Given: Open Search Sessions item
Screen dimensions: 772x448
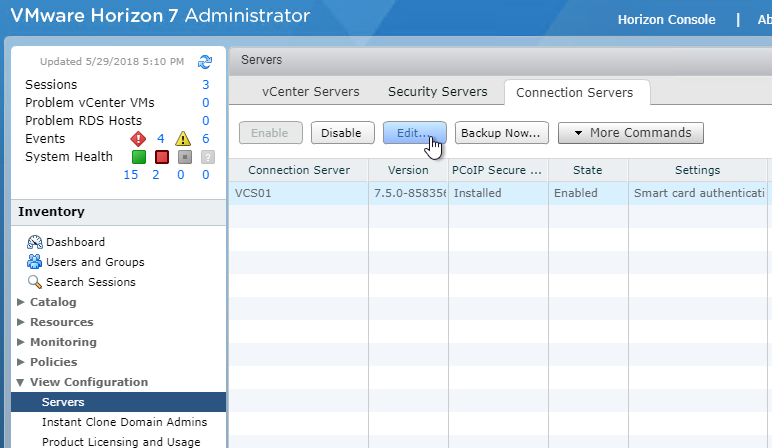Looking at the screenshot, I should click(91, 282).
